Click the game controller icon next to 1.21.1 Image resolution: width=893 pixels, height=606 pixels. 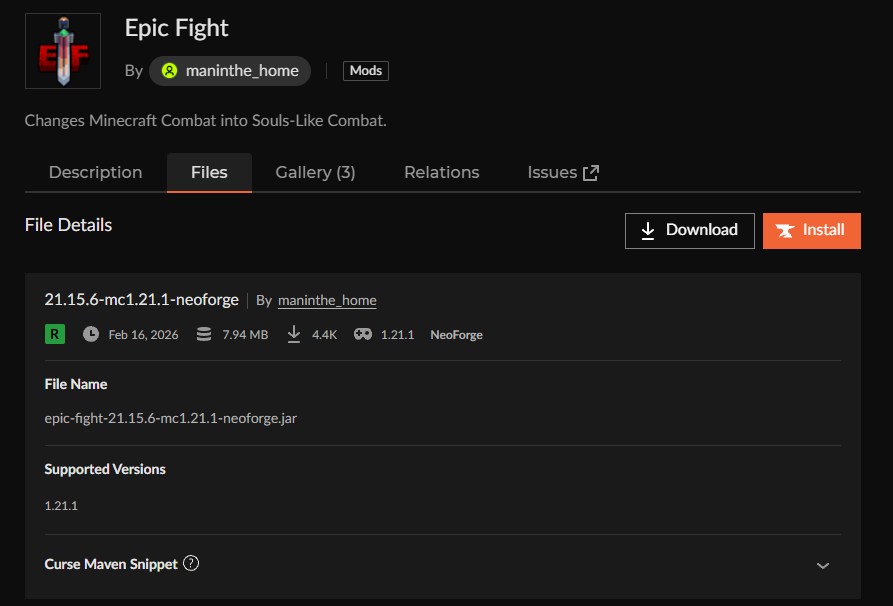[361, 334]
